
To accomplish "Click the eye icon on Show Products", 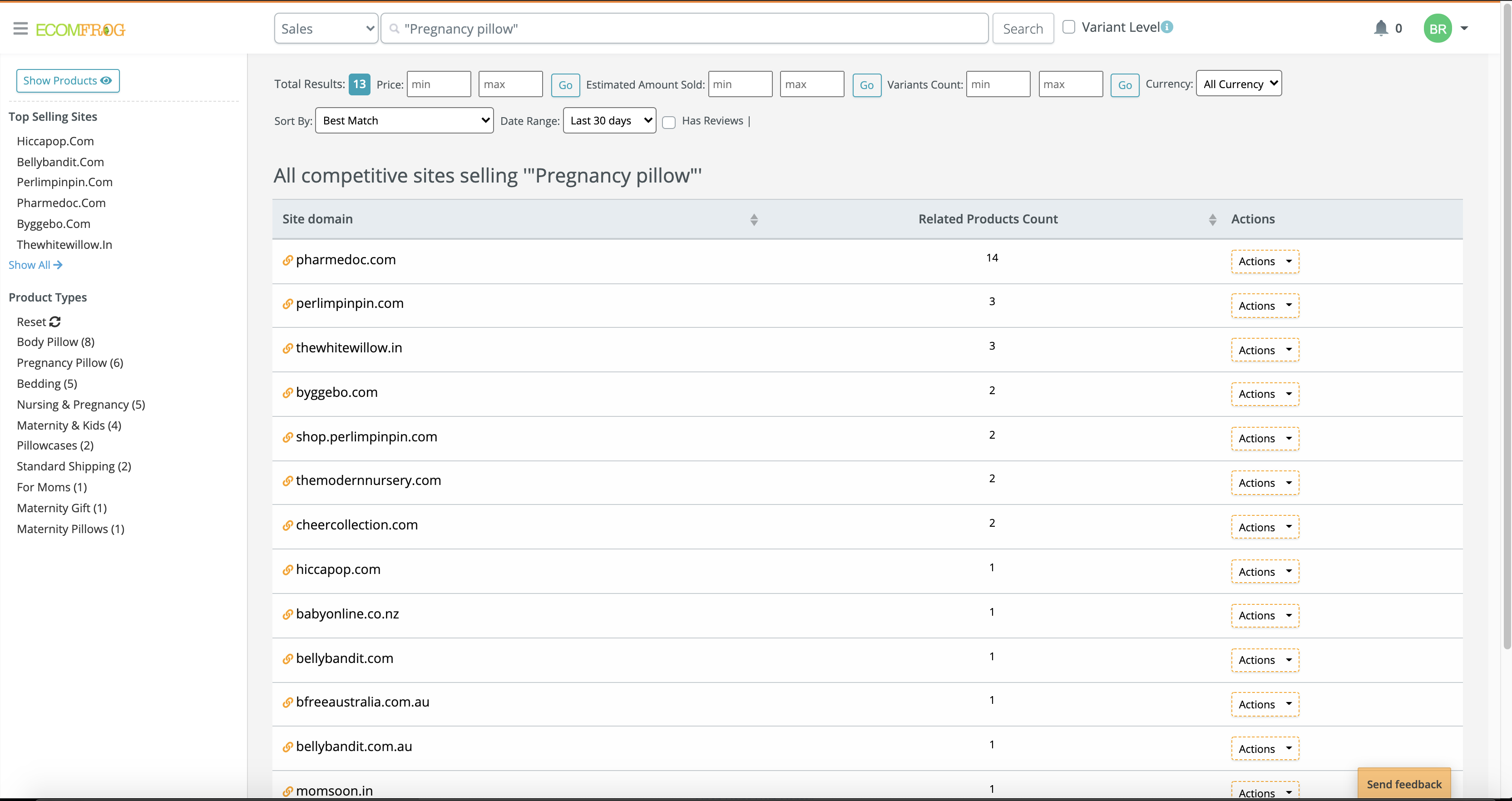I will point(106,80).
